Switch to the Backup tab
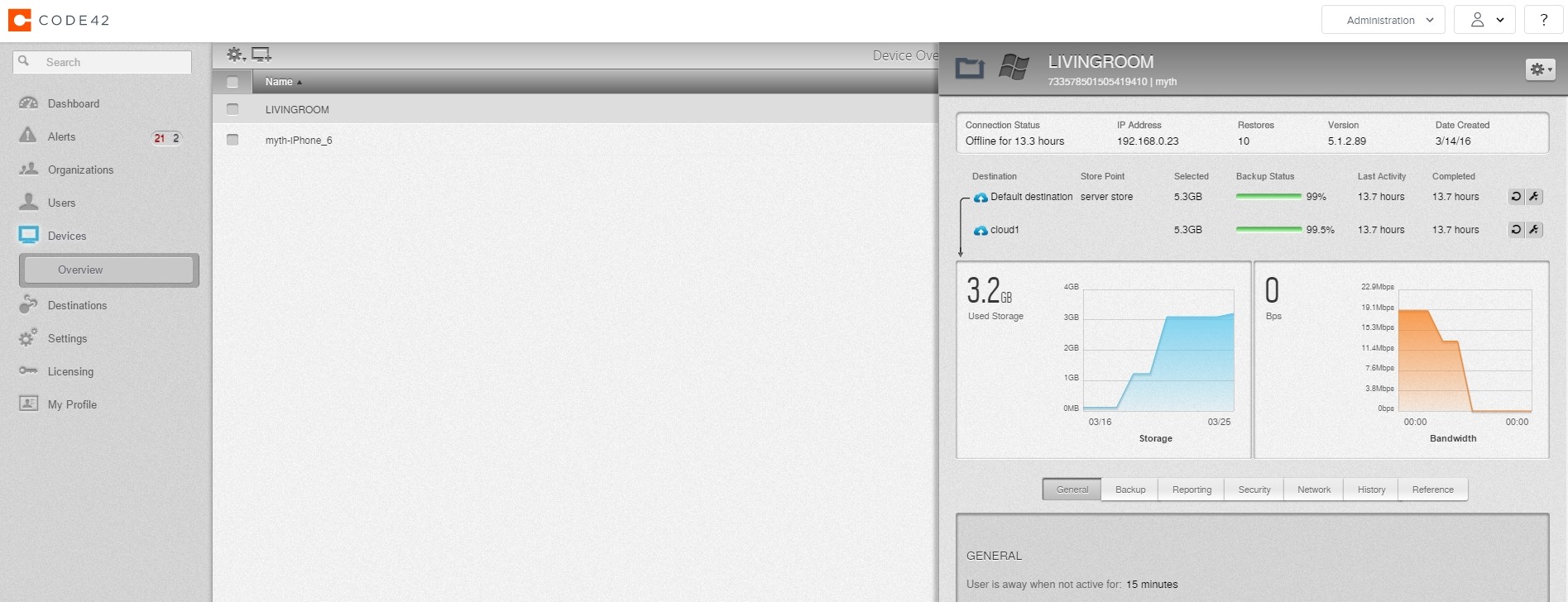The image size is (1568, 602). tap(1129, 490)
